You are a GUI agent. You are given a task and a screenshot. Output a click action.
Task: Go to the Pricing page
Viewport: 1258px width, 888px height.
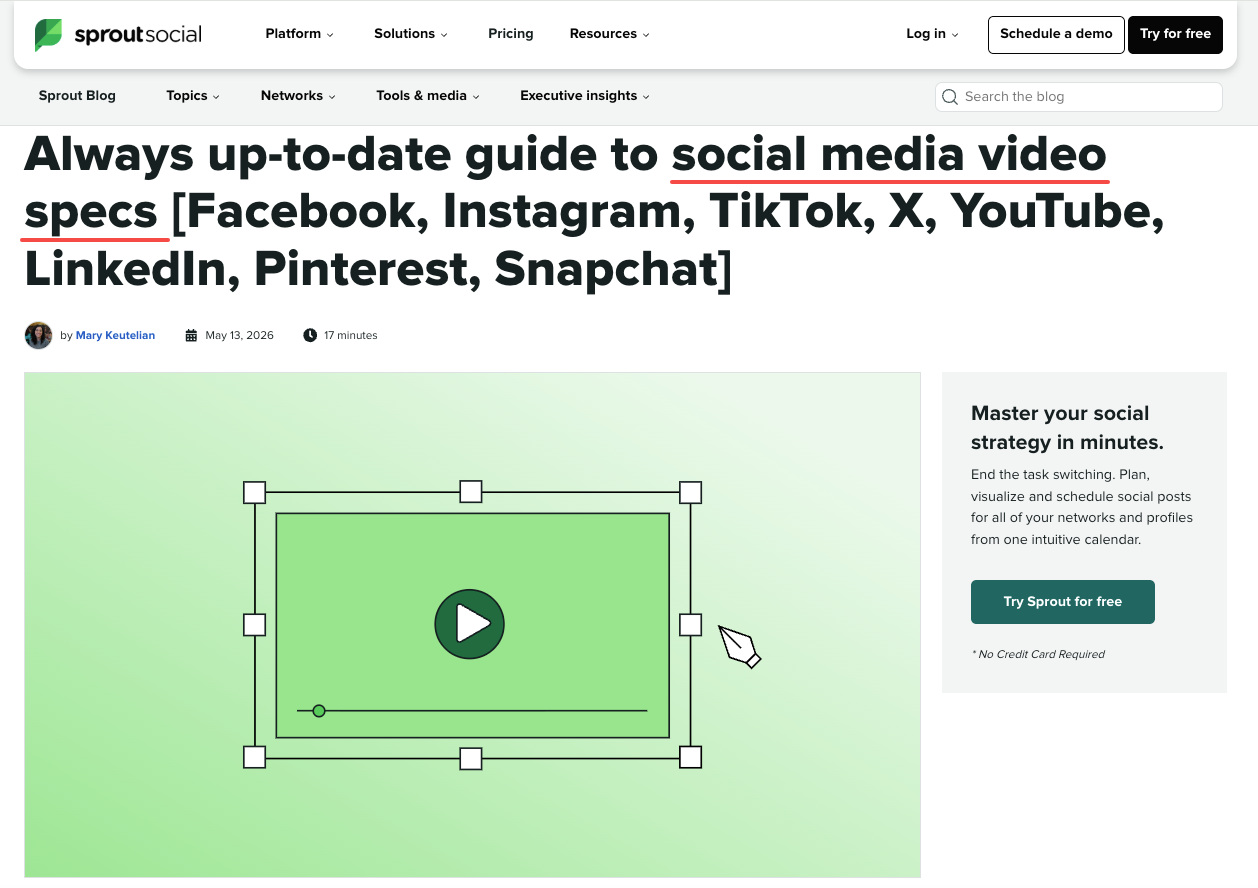pyautogui.click(x=511, y=34)
